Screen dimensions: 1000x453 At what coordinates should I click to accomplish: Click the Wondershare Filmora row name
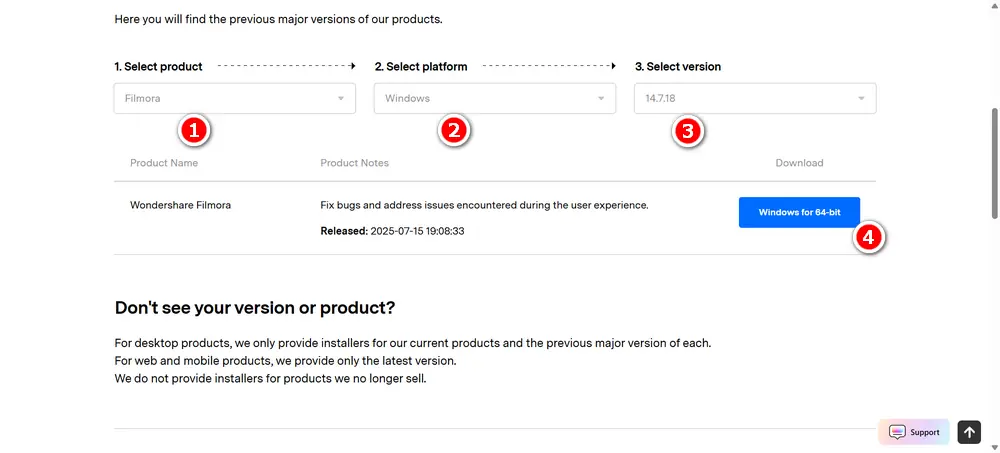coord(180,205)
